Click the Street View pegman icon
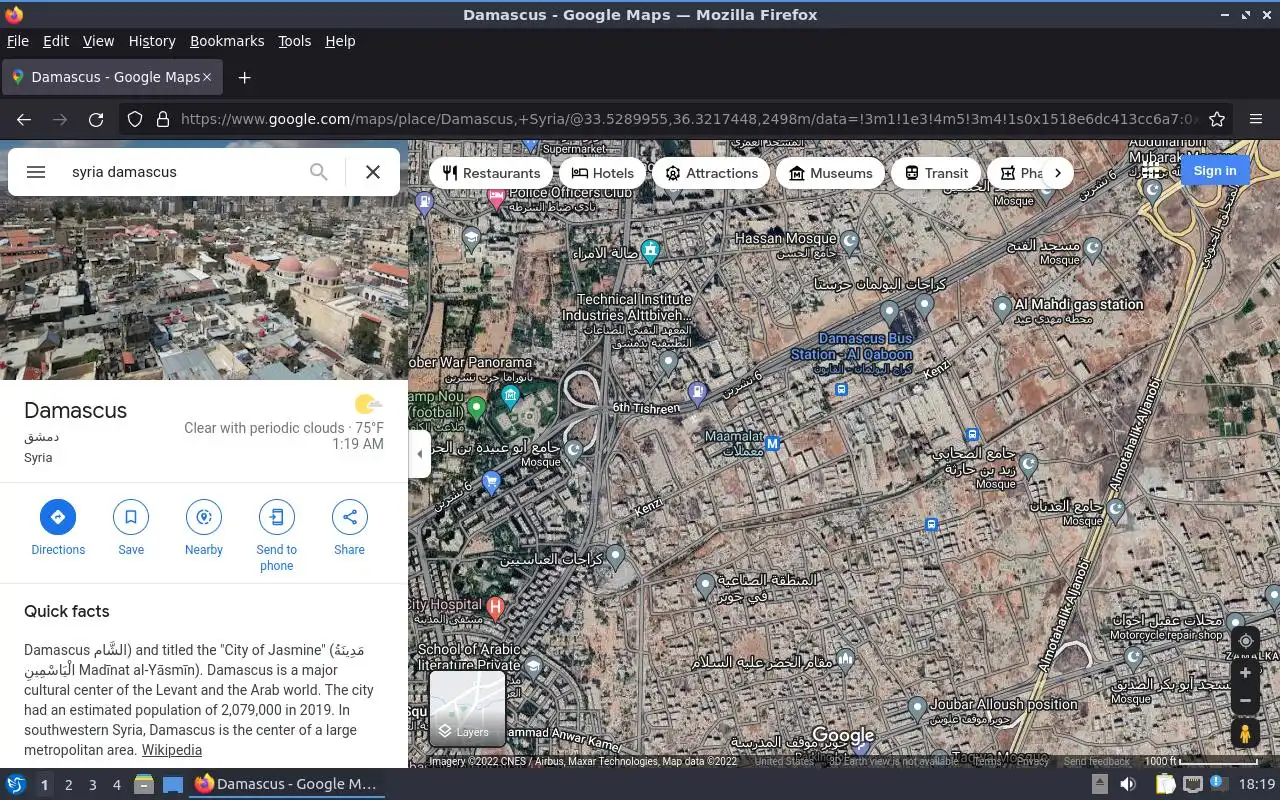This screenshot has height=800, width=1280. (1245, 733)
